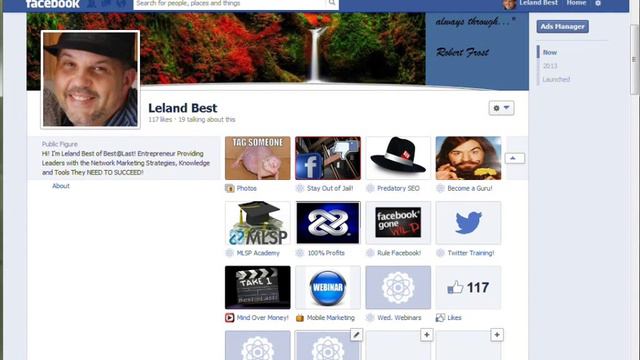Image resolution: width=640 pixels, height=360 pixels.
Task: Jump to Now on timeline
Action: tap(550, 52)
